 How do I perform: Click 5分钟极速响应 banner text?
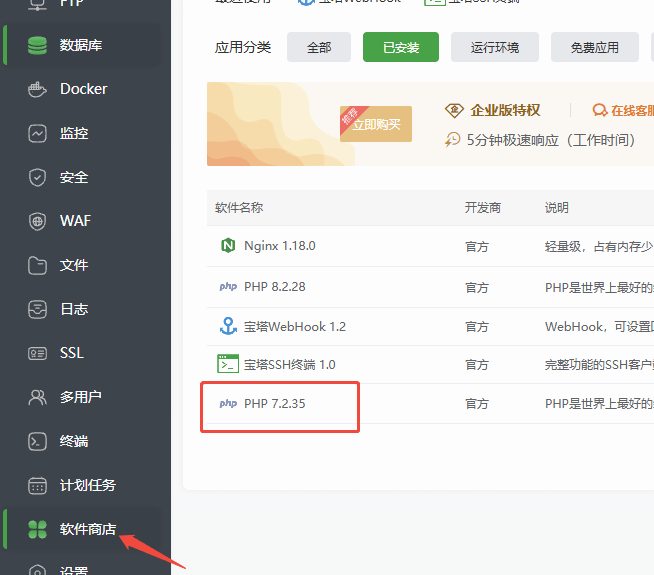click(x=551, y=140)
